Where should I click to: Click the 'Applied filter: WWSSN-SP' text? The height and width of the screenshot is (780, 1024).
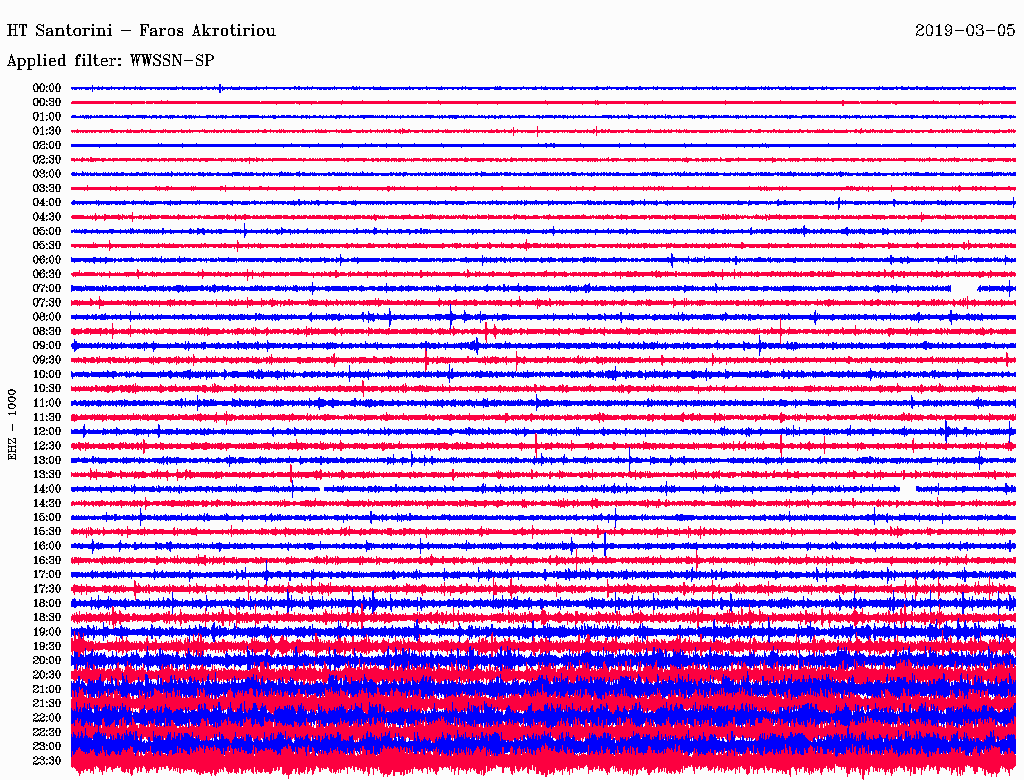[110, 61]
